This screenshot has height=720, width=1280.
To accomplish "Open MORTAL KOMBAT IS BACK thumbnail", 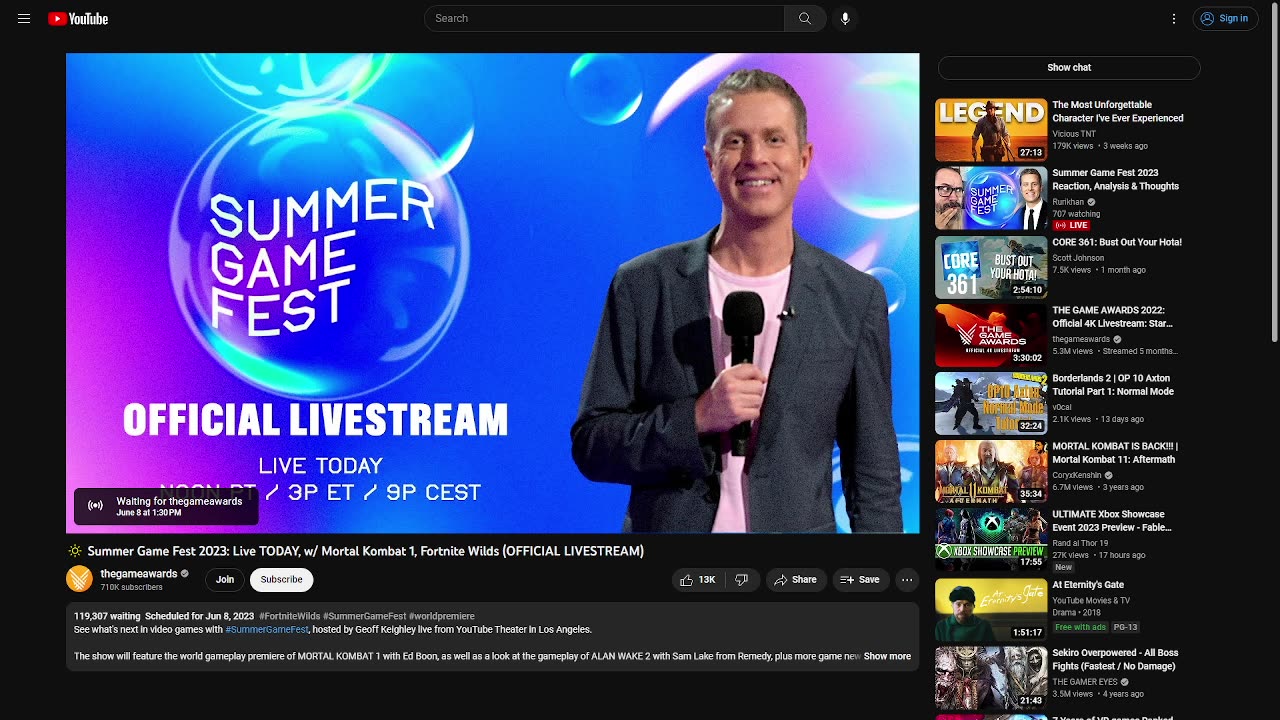I will pos(991,471).
